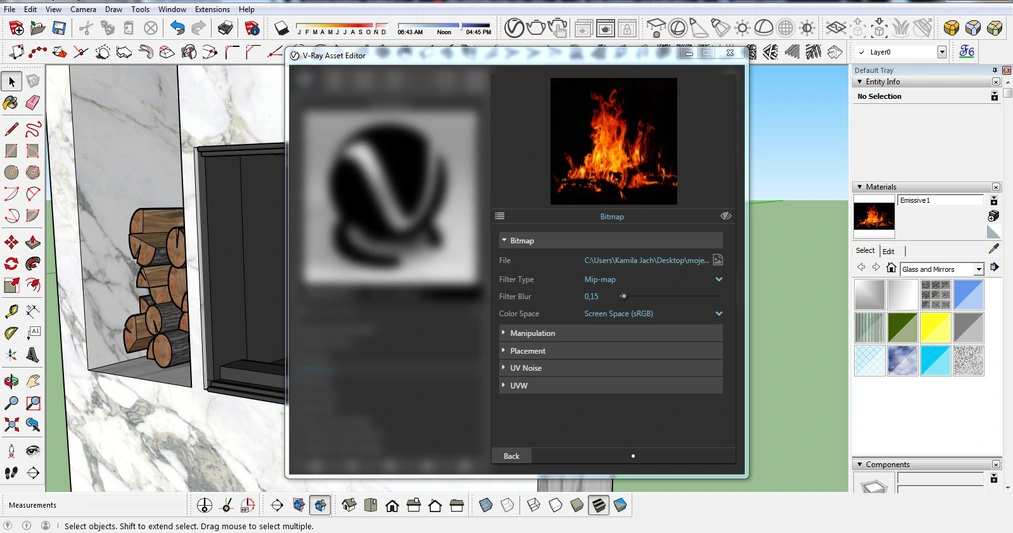Pin the Default Tray
Image resolution: width=1013 pixels, height=533 pixels.
995,70
